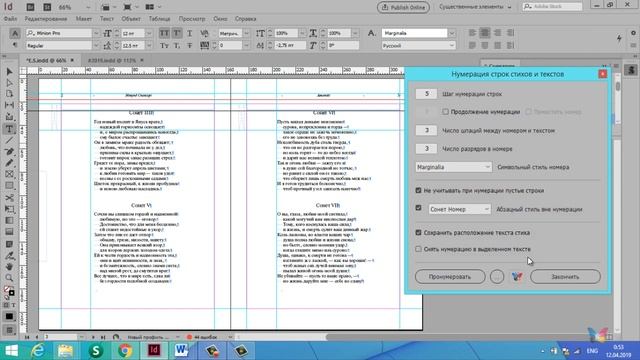Open the Marginalia character style dropdown in dialog
This screenshot has width=640, height=360.
(453, 167)
